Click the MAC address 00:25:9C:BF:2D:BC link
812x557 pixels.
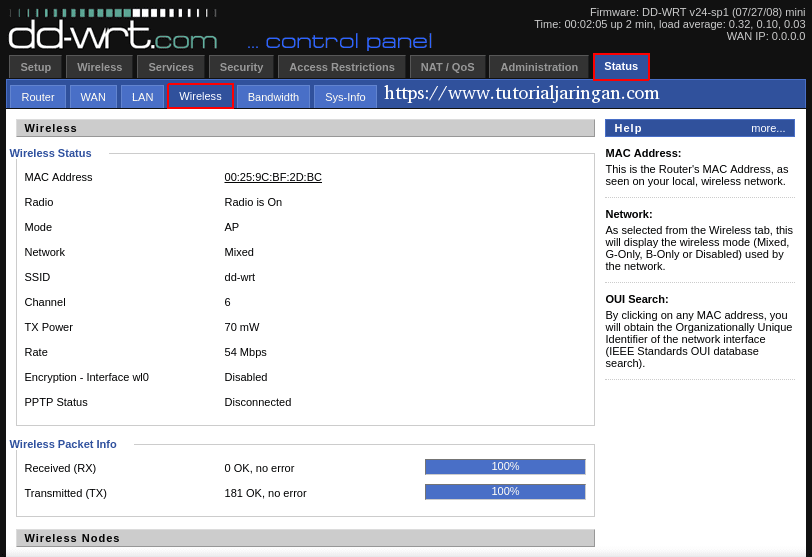(273, 177)
